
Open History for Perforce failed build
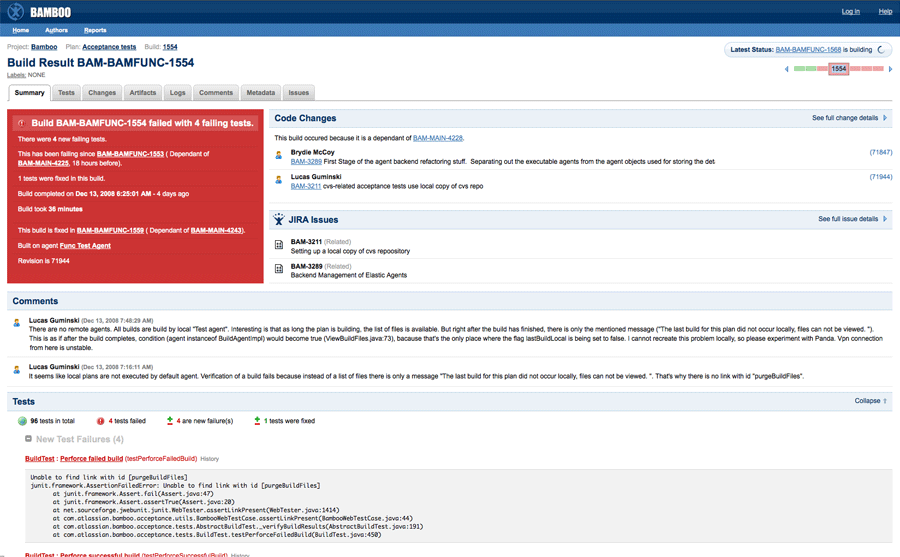(x=210, y=459)
